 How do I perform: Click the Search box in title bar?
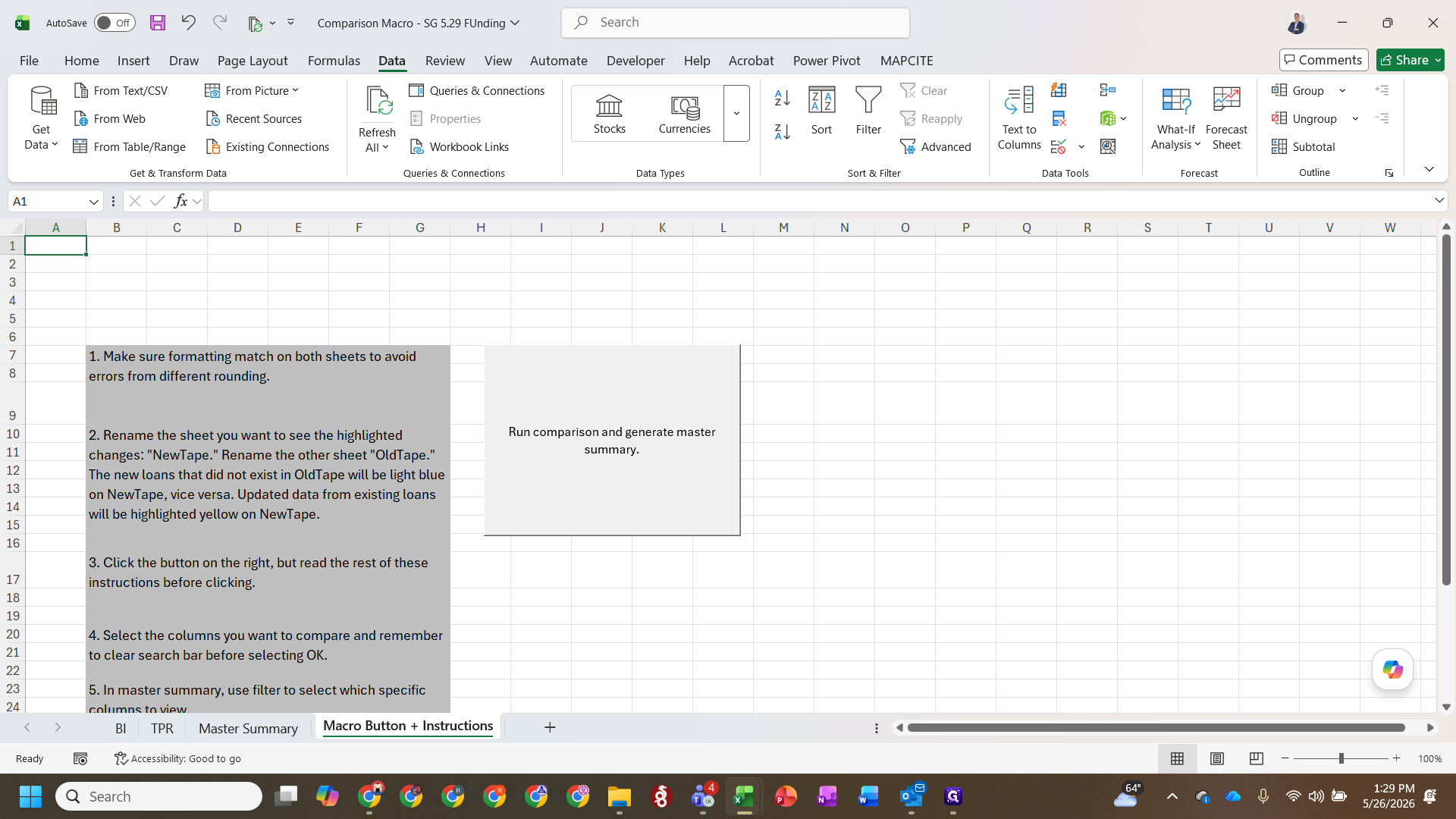coord(736,23)
